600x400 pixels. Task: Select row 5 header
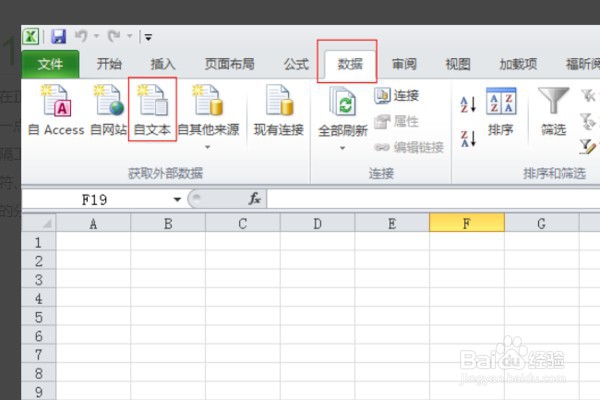click(39, 317)
